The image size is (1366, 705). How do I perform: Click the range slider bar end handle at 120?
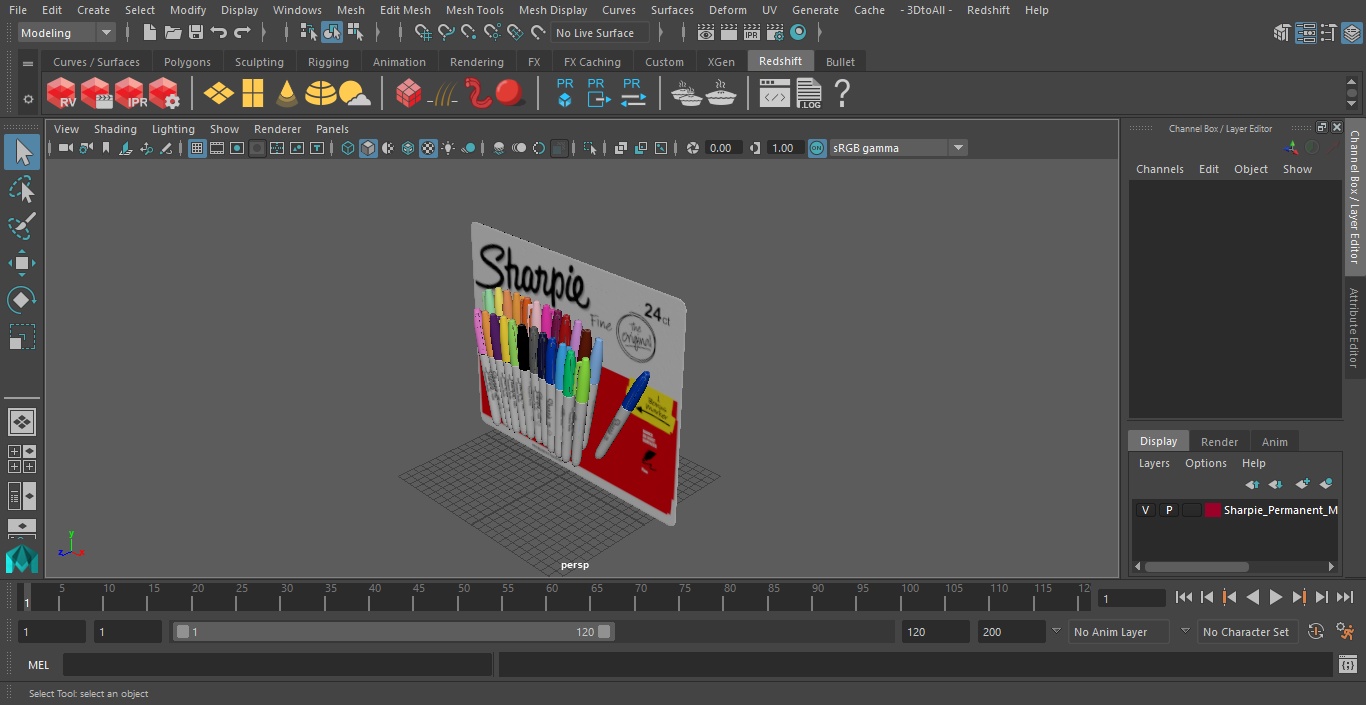[x=604, y=632]
